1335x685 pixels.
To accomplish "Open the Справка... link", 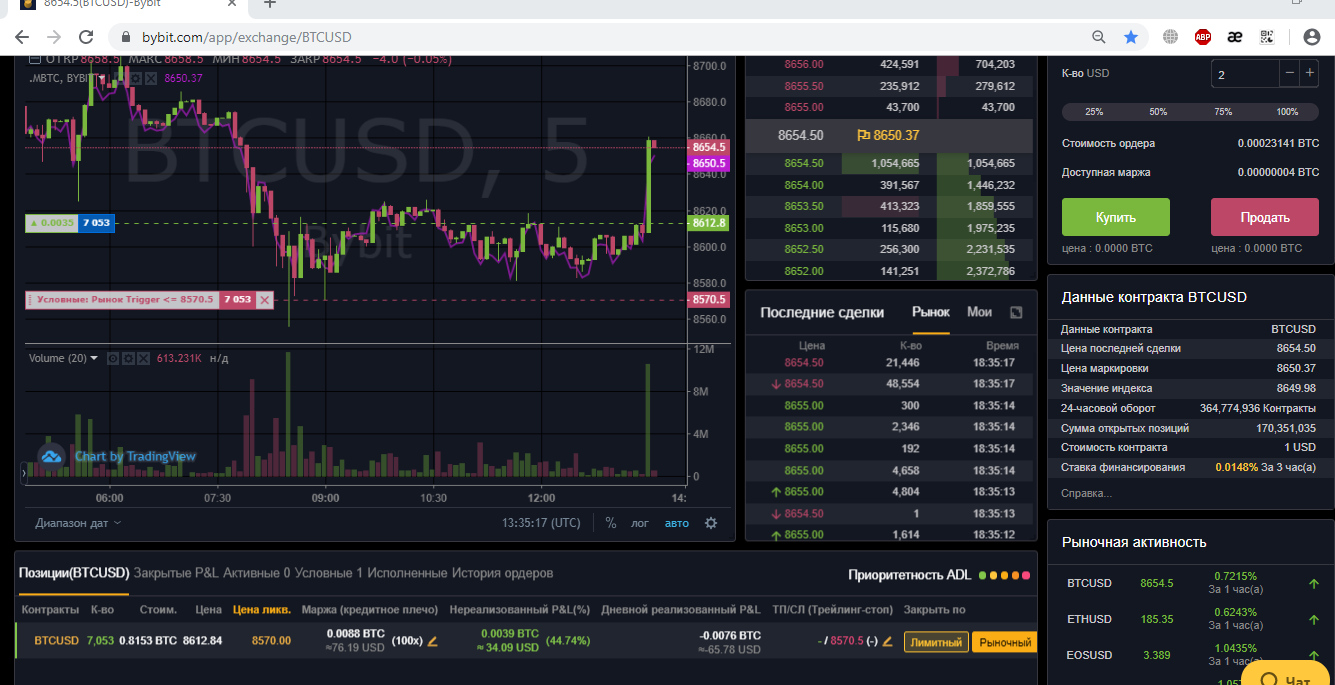I will (1086, 493).
